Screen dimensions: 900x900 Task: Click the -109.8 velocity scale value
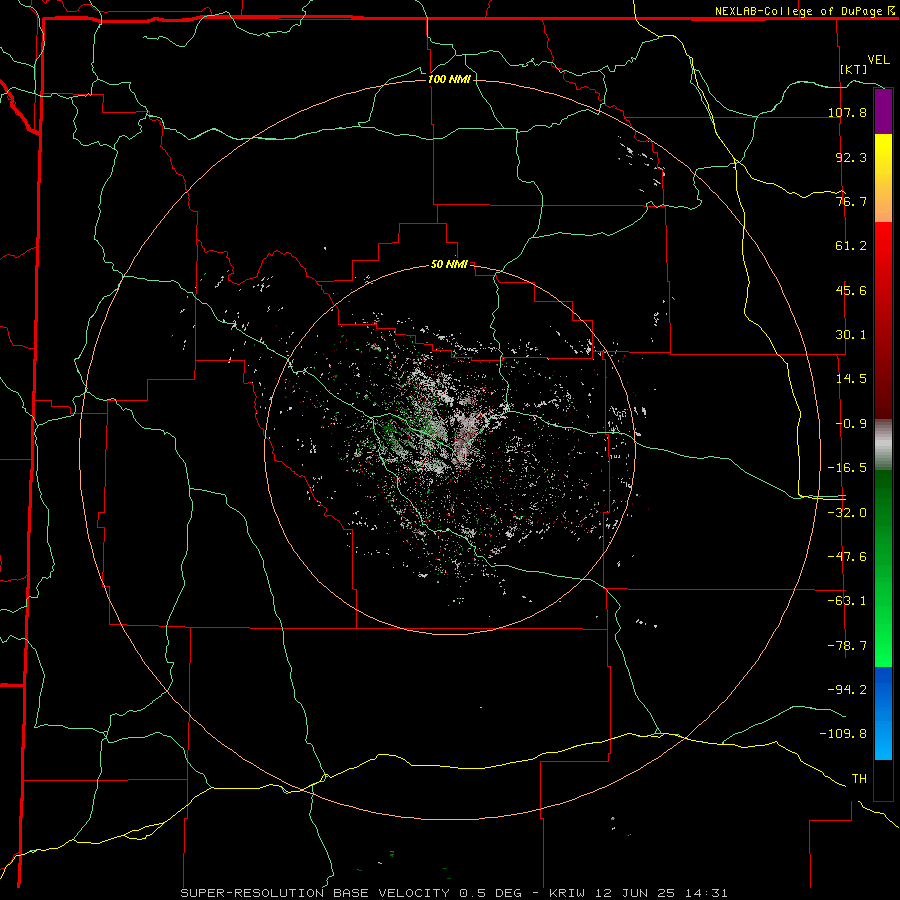pyautogui.click(x=844, y=734)
